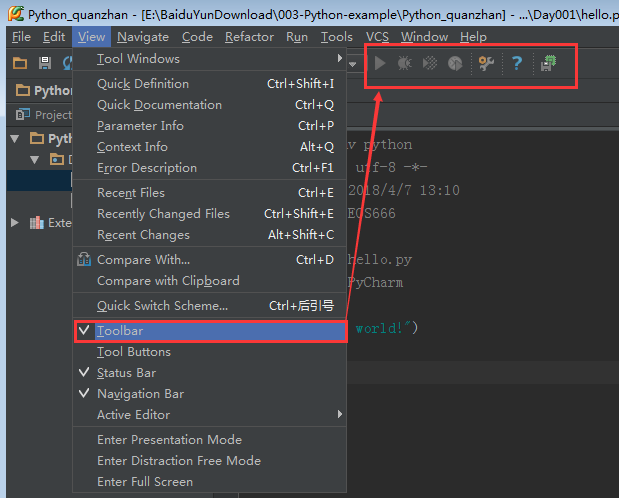Expand the External Libraries tree node
The height and width of the screenshot is (498, 619).
(15, 222)
